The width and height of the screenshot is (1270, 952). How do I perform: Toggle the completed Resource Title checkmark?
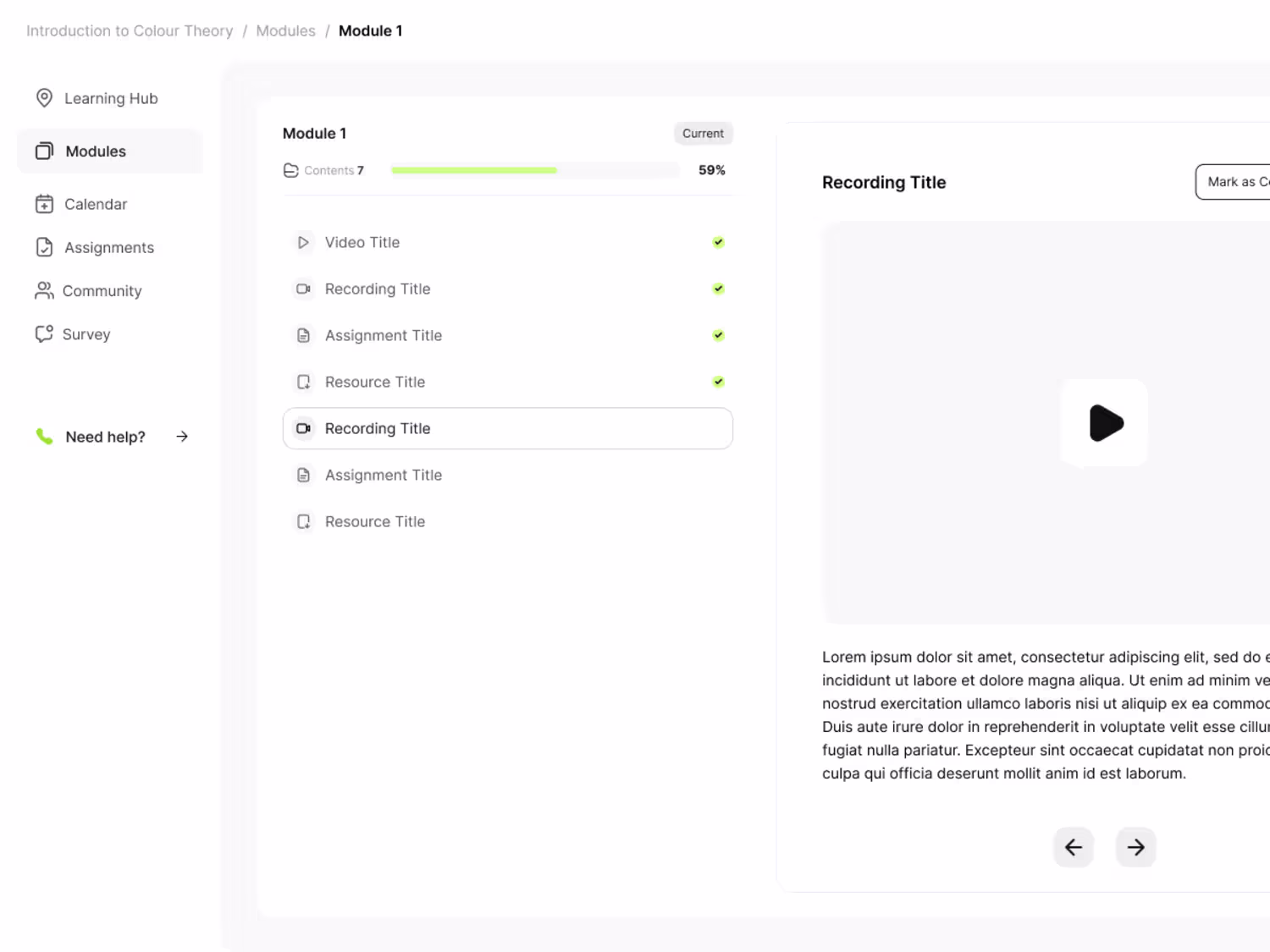(x=718, y=382)
